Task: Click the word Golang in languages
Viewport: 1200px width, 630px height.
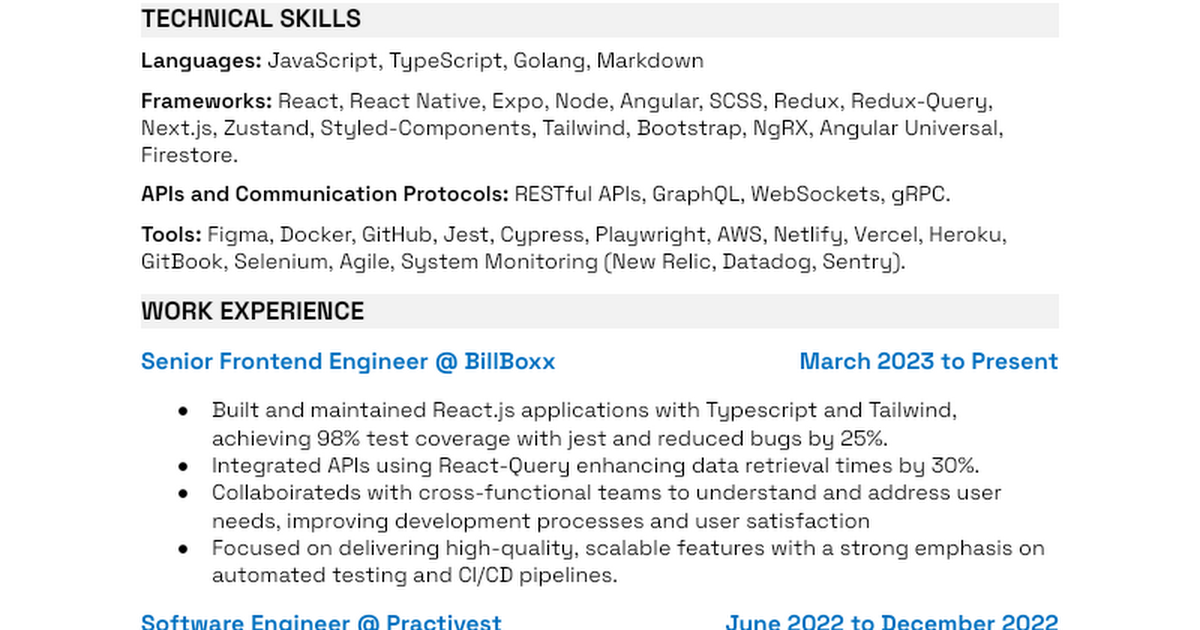Action: 550,61
